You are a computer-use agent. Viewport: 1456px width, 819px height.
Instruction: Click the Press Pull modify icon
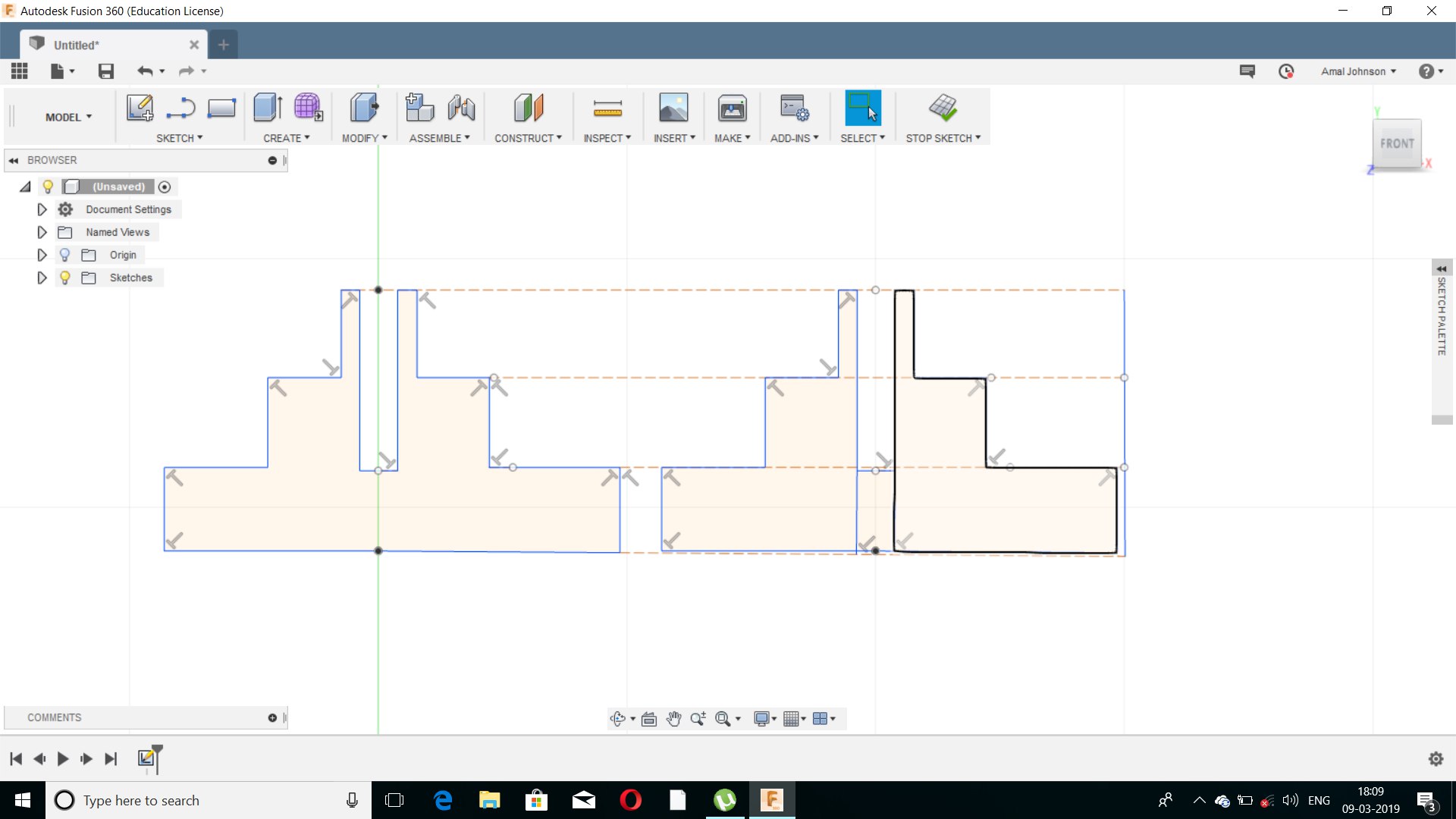[x=364, y=108]
